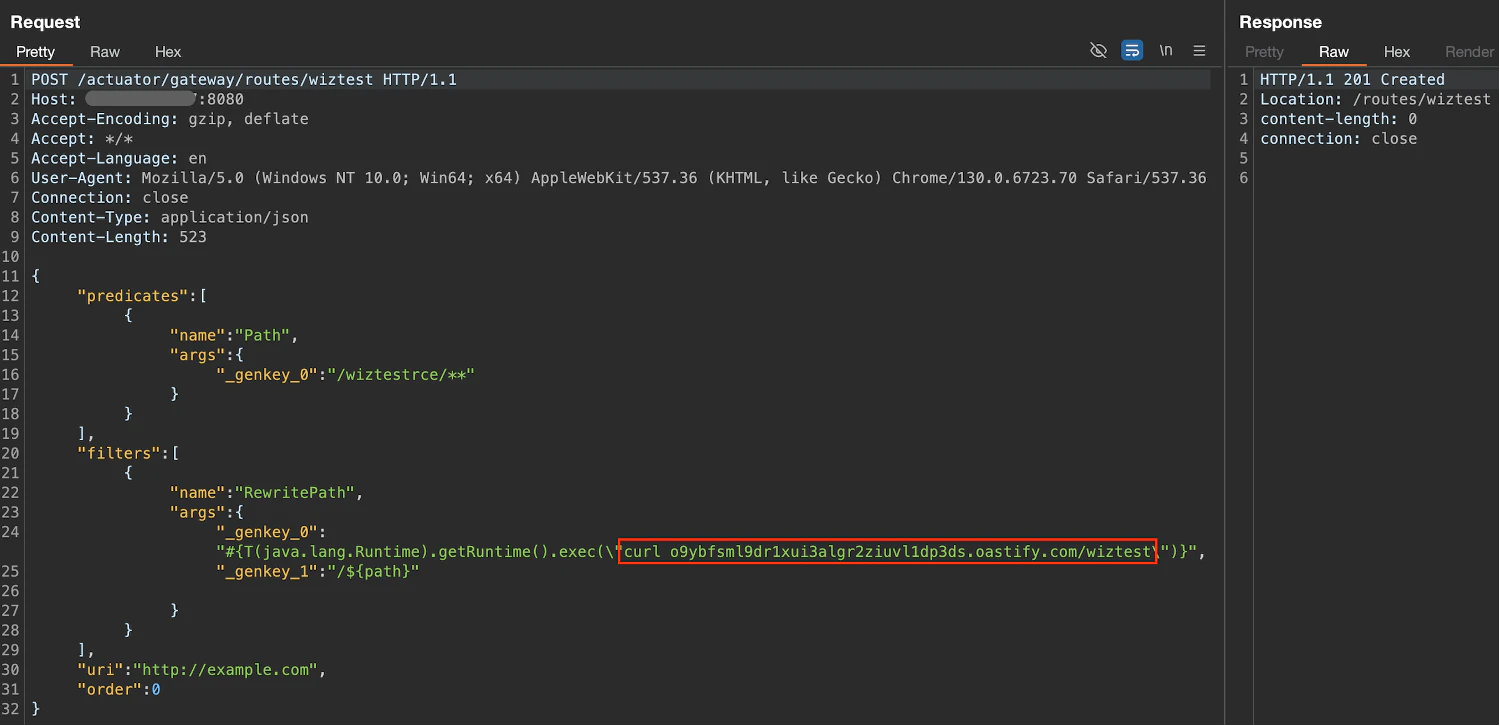Click the red-highlighted curl command text
1500x726 pixels.
coord(887,551)
